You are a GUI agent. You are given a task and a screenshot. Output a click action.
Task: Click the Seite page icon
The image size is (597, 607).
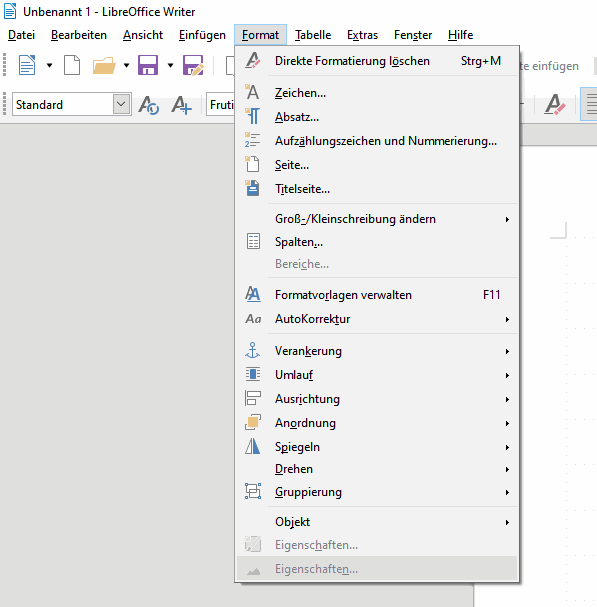coord(253,164)
